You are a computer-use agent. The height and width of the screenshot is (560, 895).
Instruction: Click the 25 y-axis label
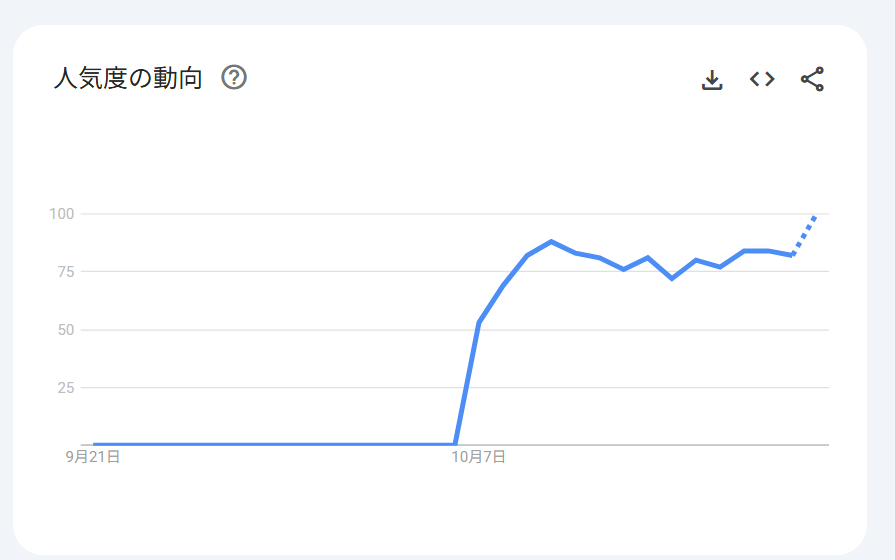[x=66, y=387]
